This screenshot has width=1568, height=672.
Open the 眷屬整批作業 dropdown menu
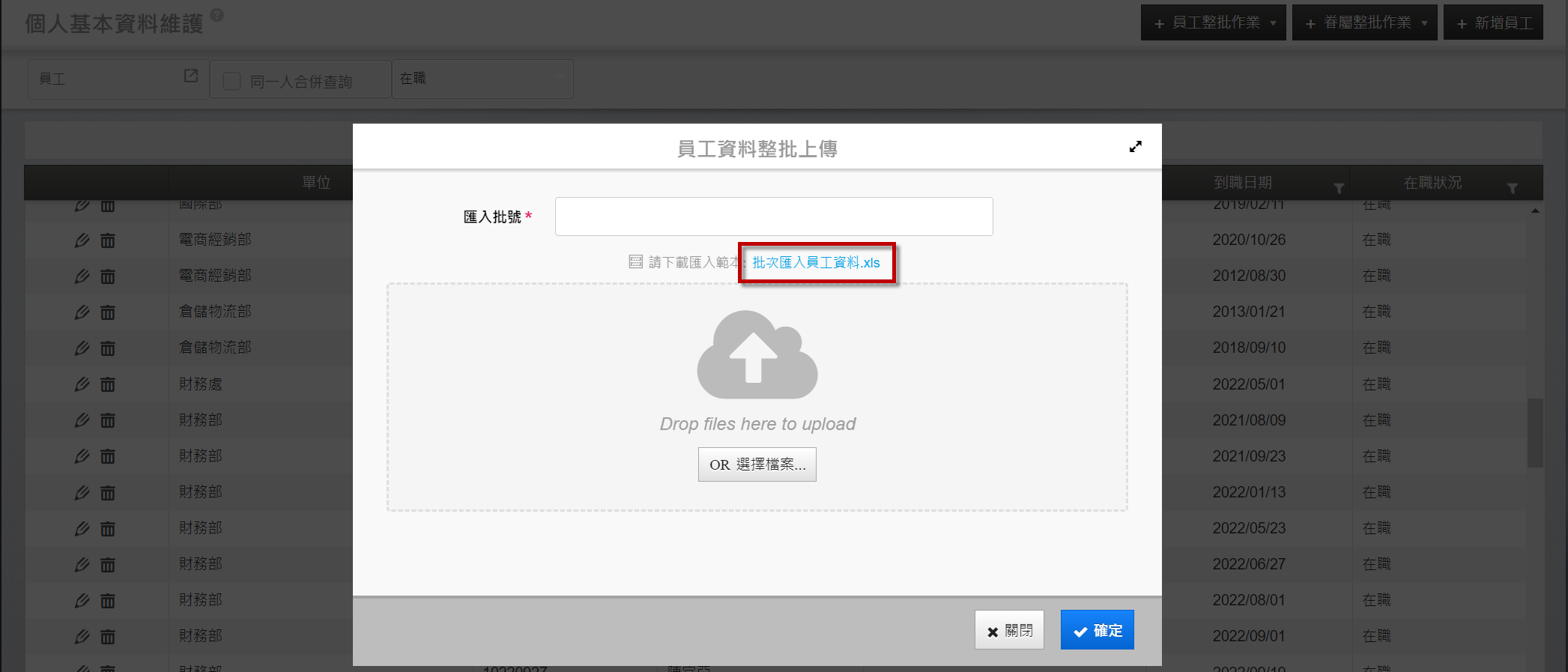(1364, 22)
